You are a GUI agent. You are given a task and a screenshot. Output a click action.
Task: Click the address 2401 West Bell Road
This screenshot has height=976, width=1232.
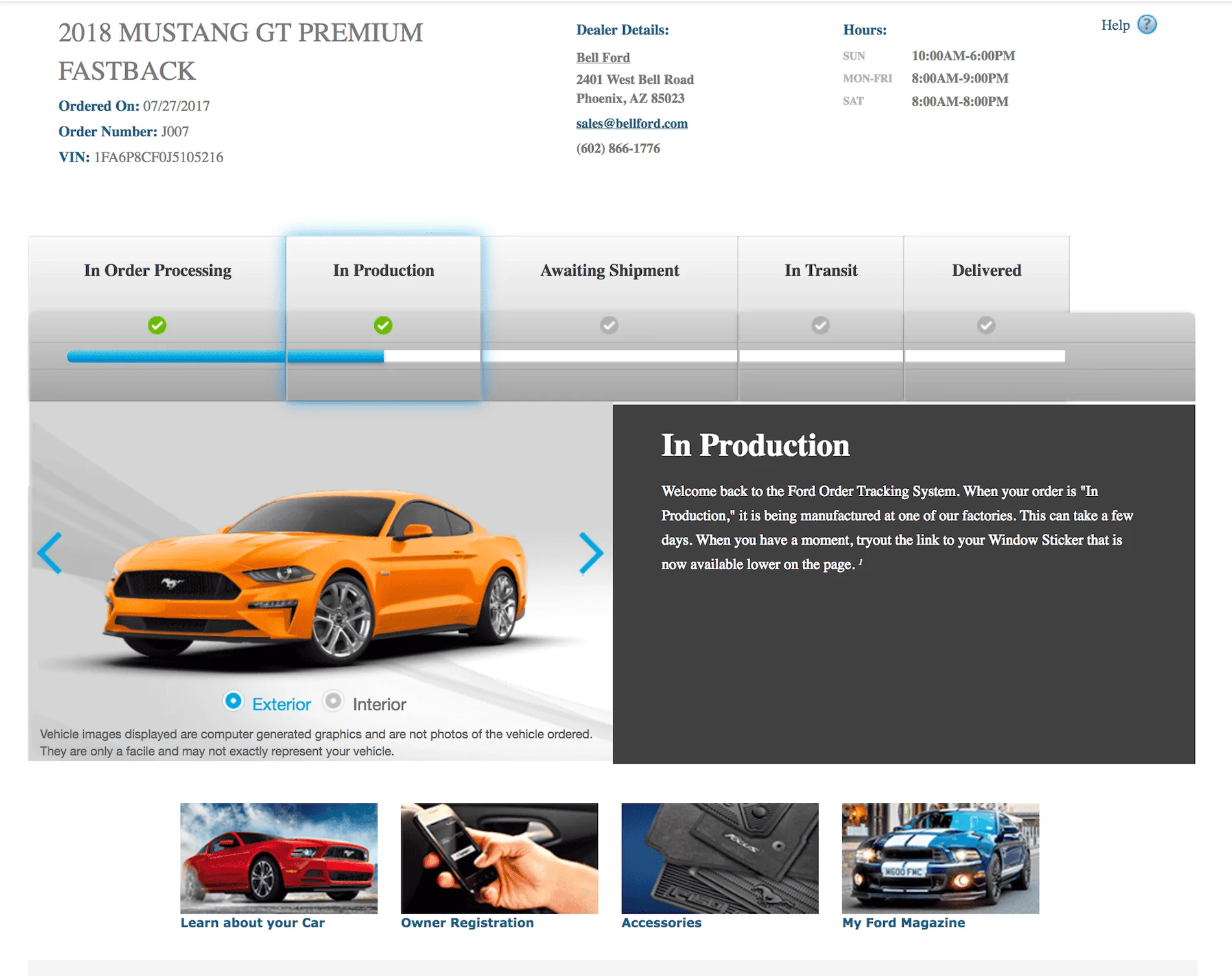(x=635, y=79)
